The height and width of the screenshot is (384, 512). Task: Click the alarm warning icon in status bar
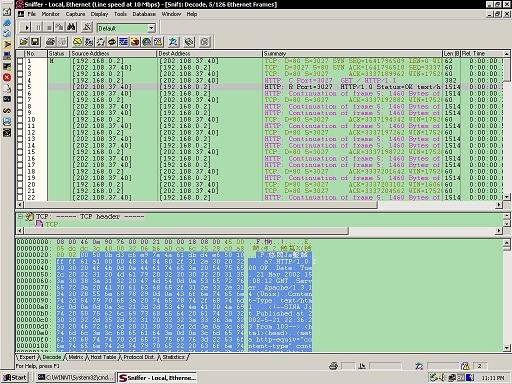(x=465, y=366)
